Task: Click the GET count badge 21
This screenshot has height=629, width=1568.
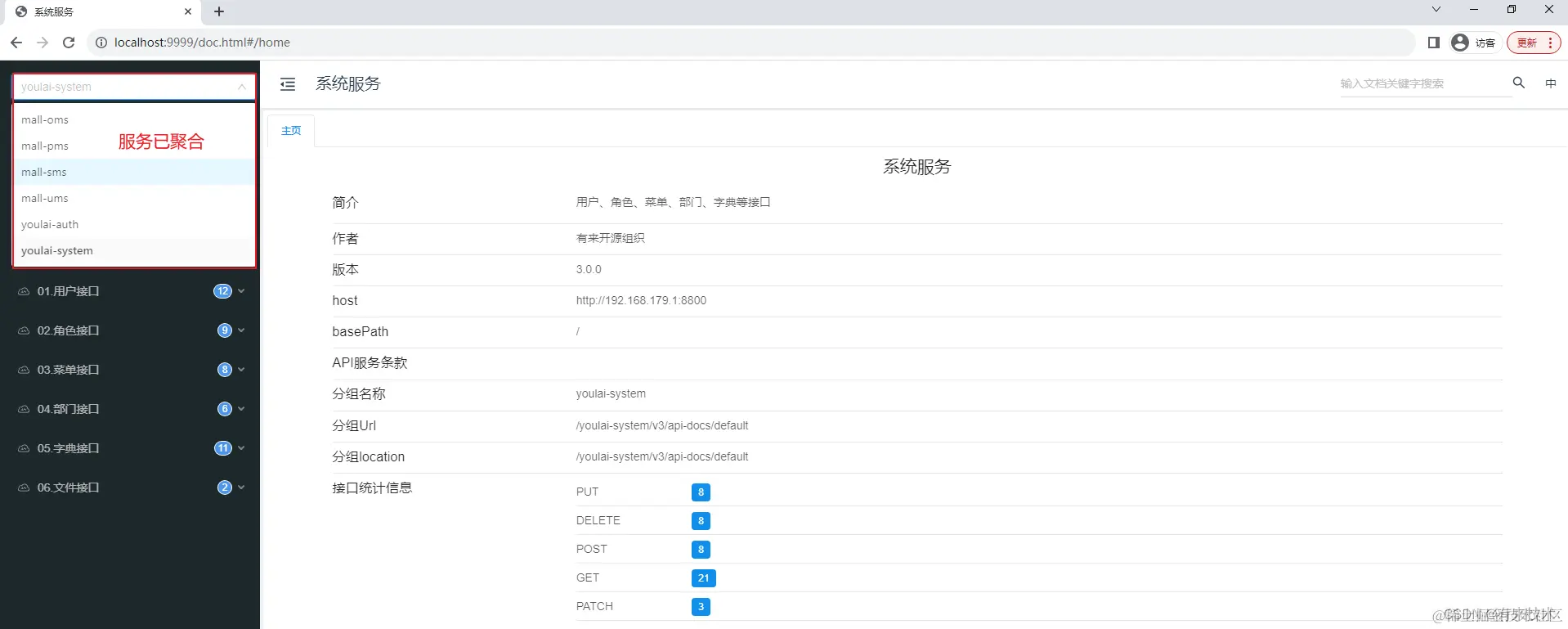Action: pyautogui.click(x=704, y=578)
